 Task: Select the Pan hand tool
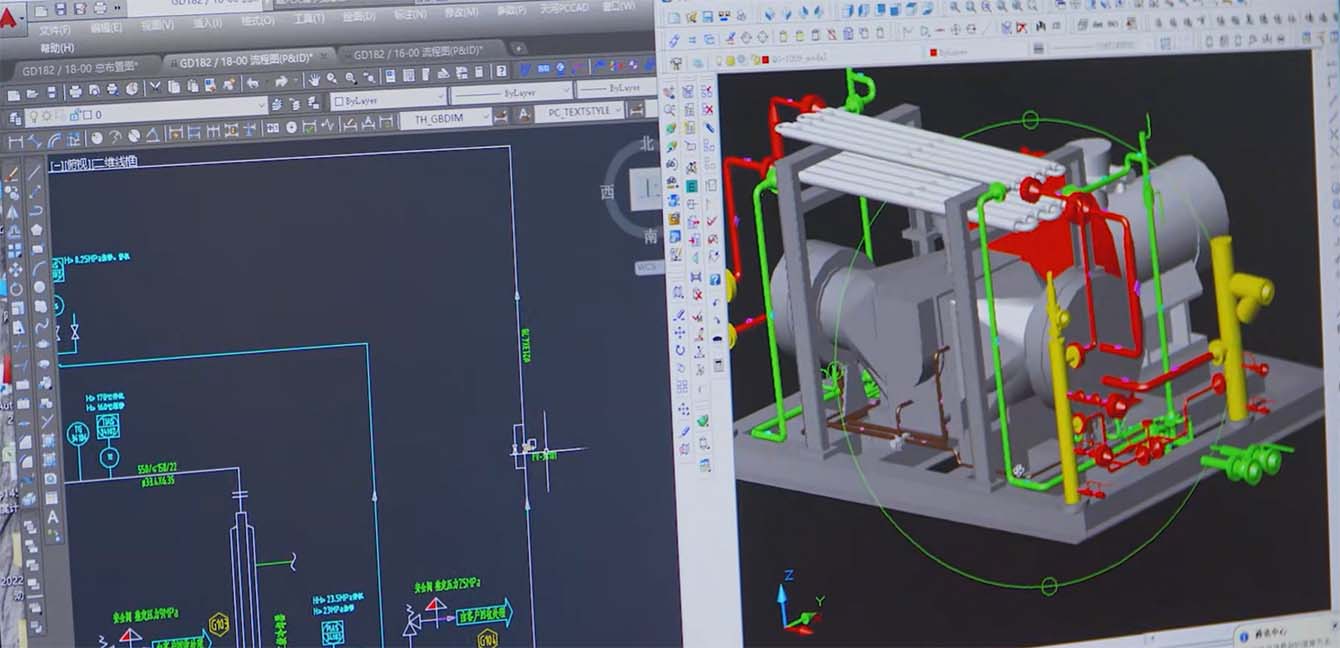pos(313,80)
